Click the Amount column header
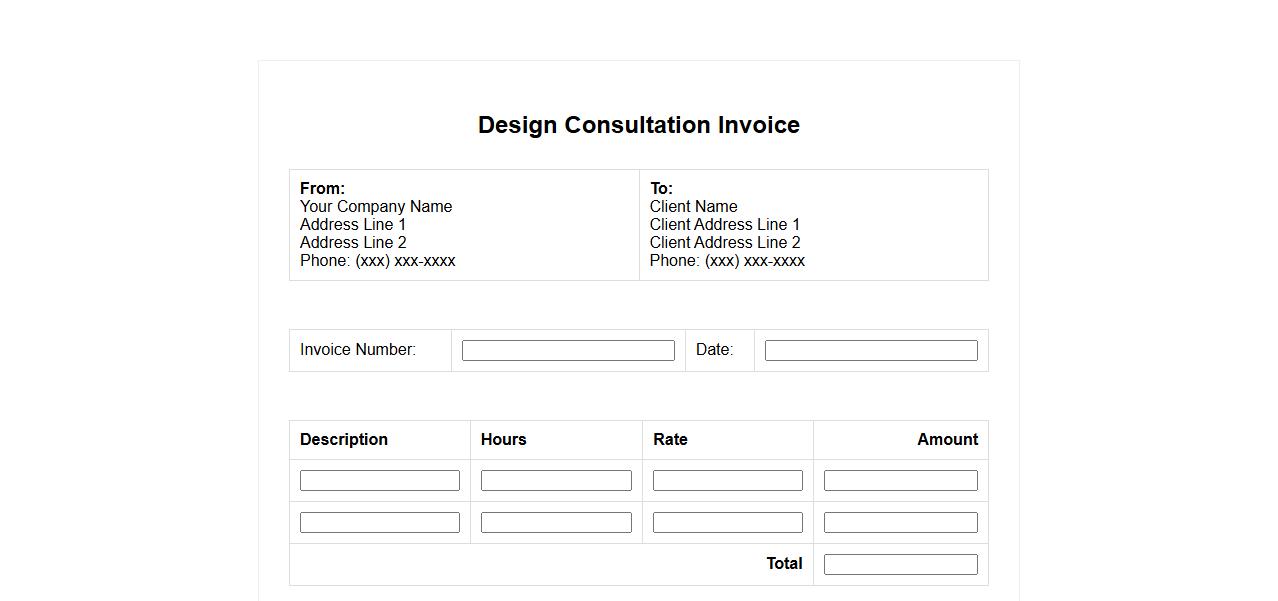 947,440
